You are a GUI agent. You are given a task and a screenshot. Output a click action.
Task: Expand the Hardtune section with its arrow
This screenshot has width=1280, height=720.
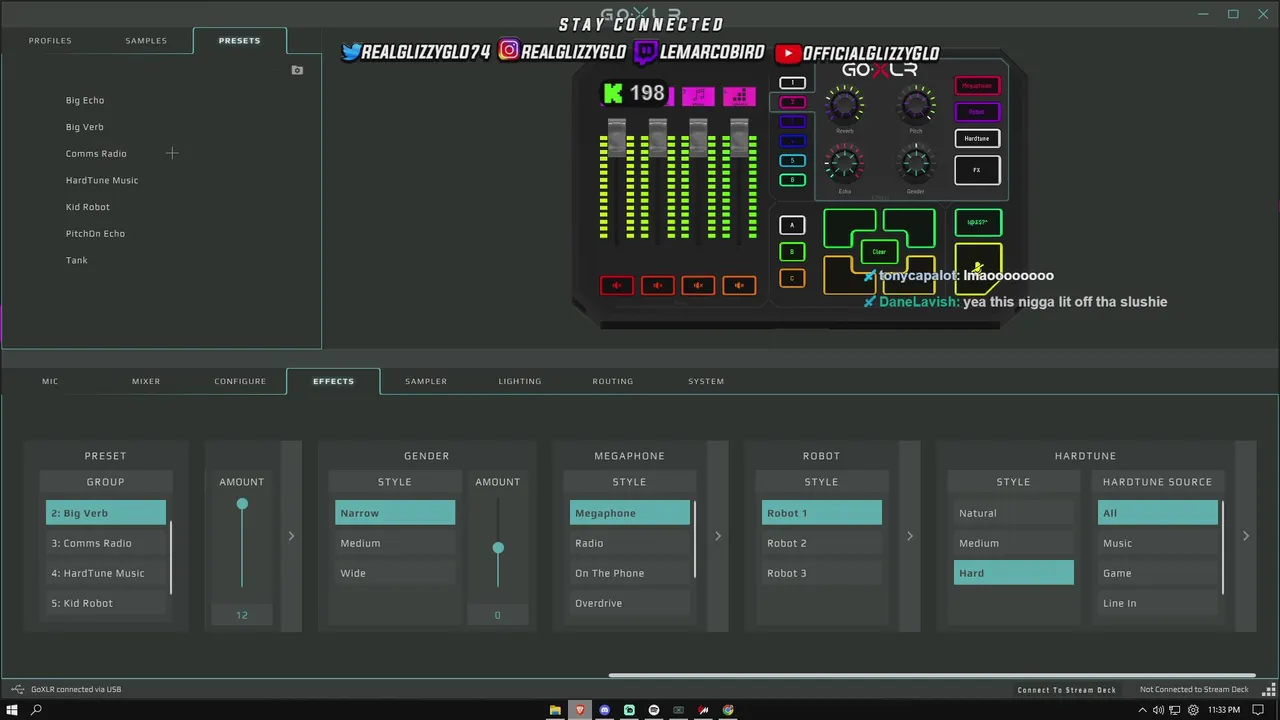(1245, 536)
